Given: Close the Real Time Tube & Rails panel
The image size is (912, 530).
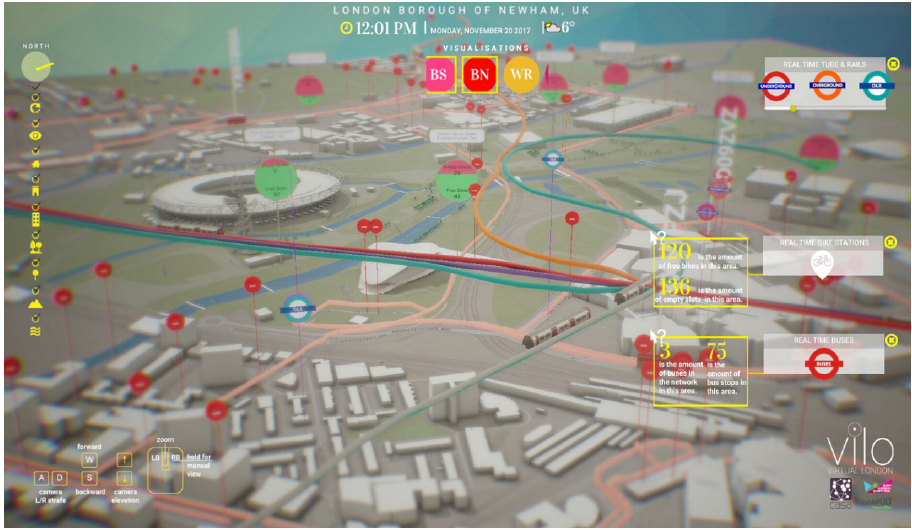Looking at the screenshot, I should [x=893, y=63].
